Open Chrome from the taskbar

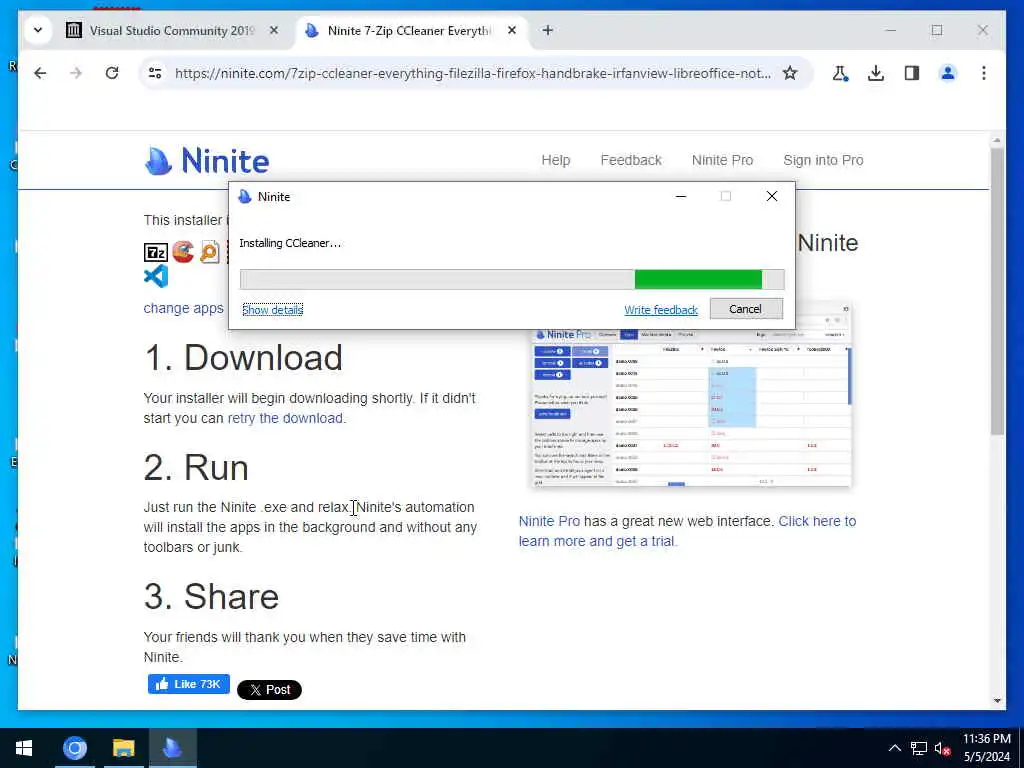(x=74, y=748)
